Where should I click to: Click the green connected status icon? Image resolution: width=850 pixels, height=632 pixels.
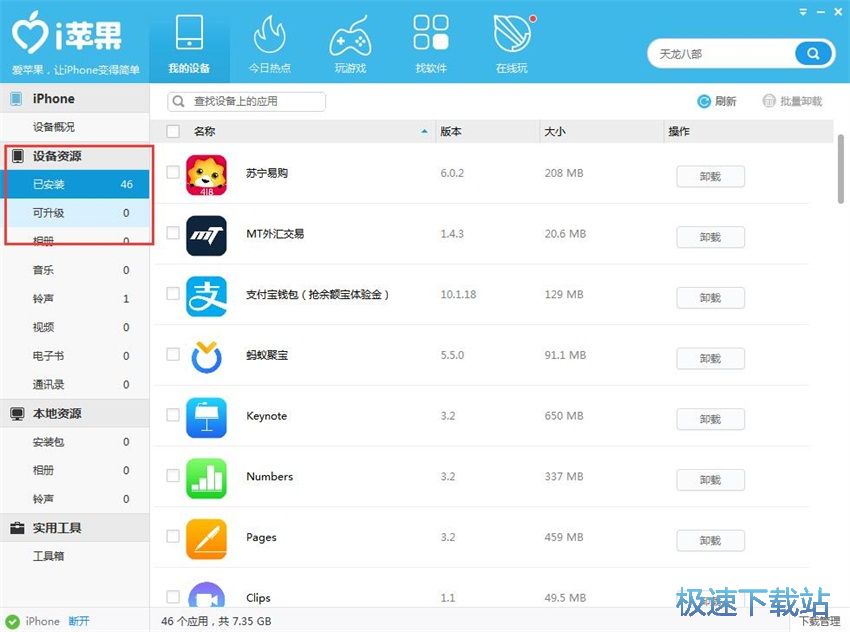click(x=12, y=622)
